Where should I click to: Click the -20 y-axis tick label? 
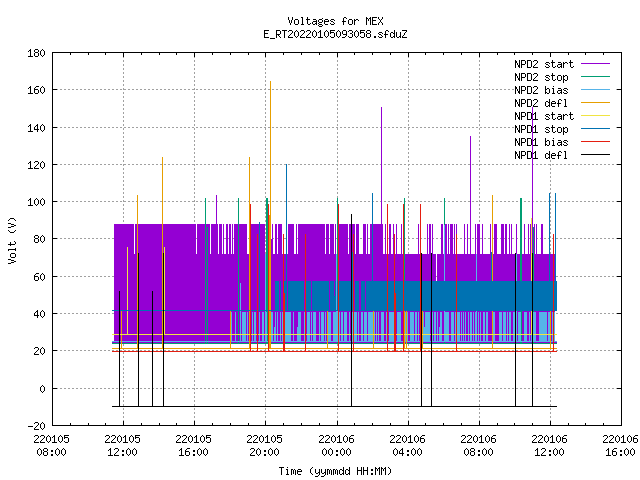[36, 426]
